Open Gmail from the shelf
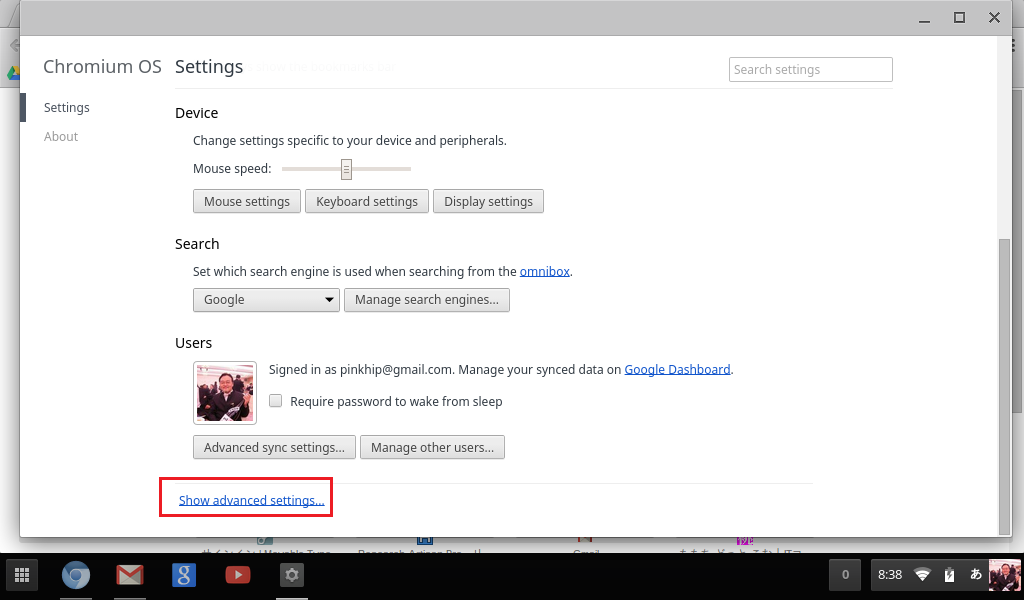This screenshot has width=1024, height=600. click(x=130, y=575)
